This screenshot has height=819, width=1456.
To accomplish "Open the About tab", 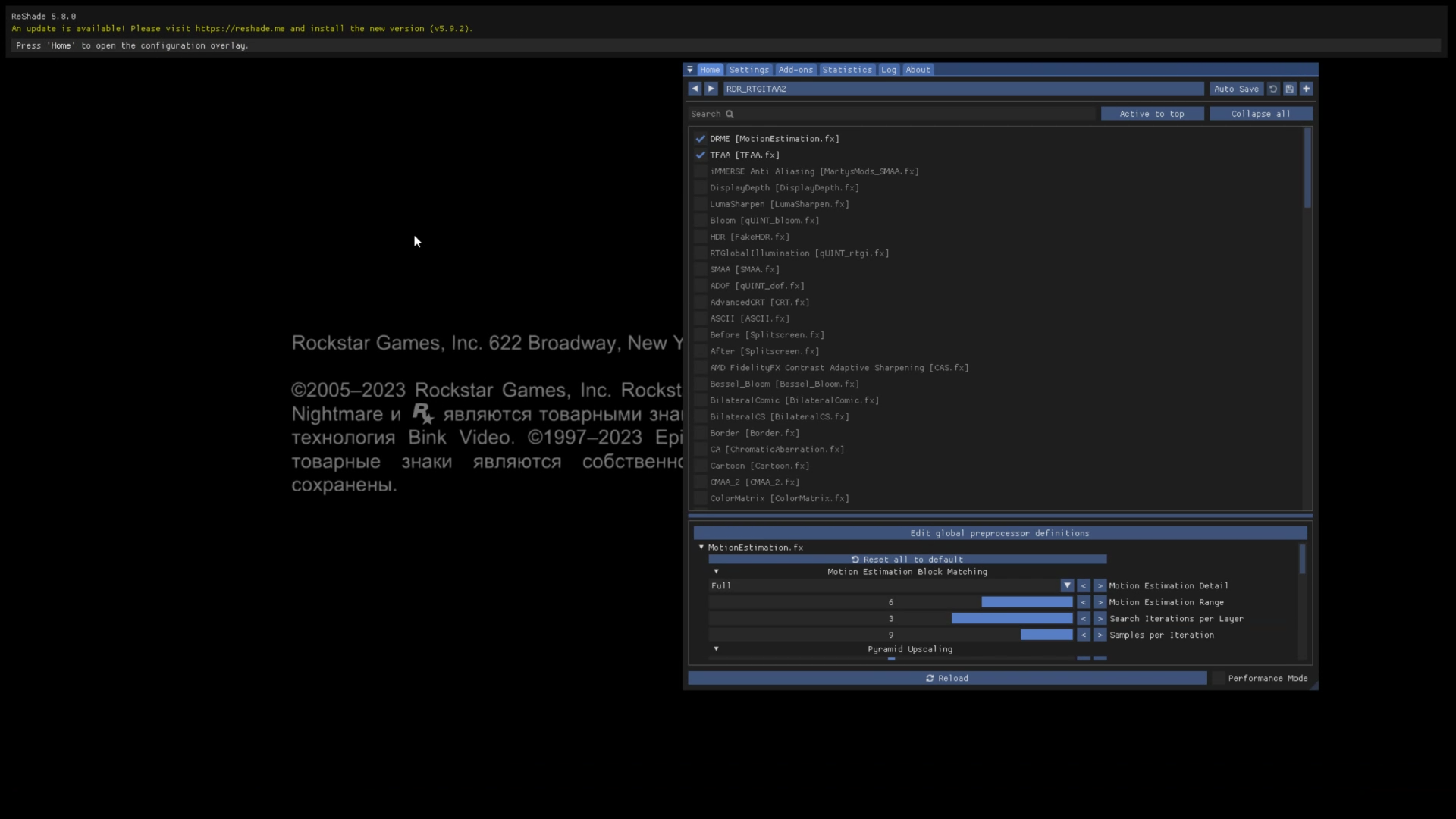I will click(918, 70).
